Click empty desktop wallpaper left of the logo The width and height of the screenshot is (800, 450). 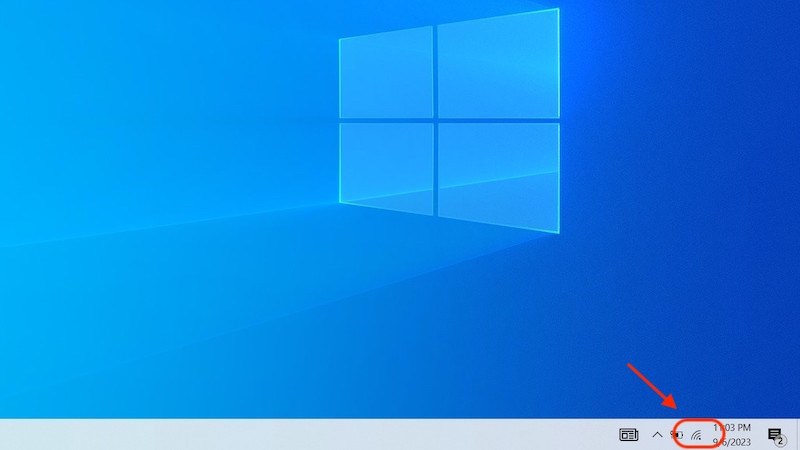tap(150, 150)
